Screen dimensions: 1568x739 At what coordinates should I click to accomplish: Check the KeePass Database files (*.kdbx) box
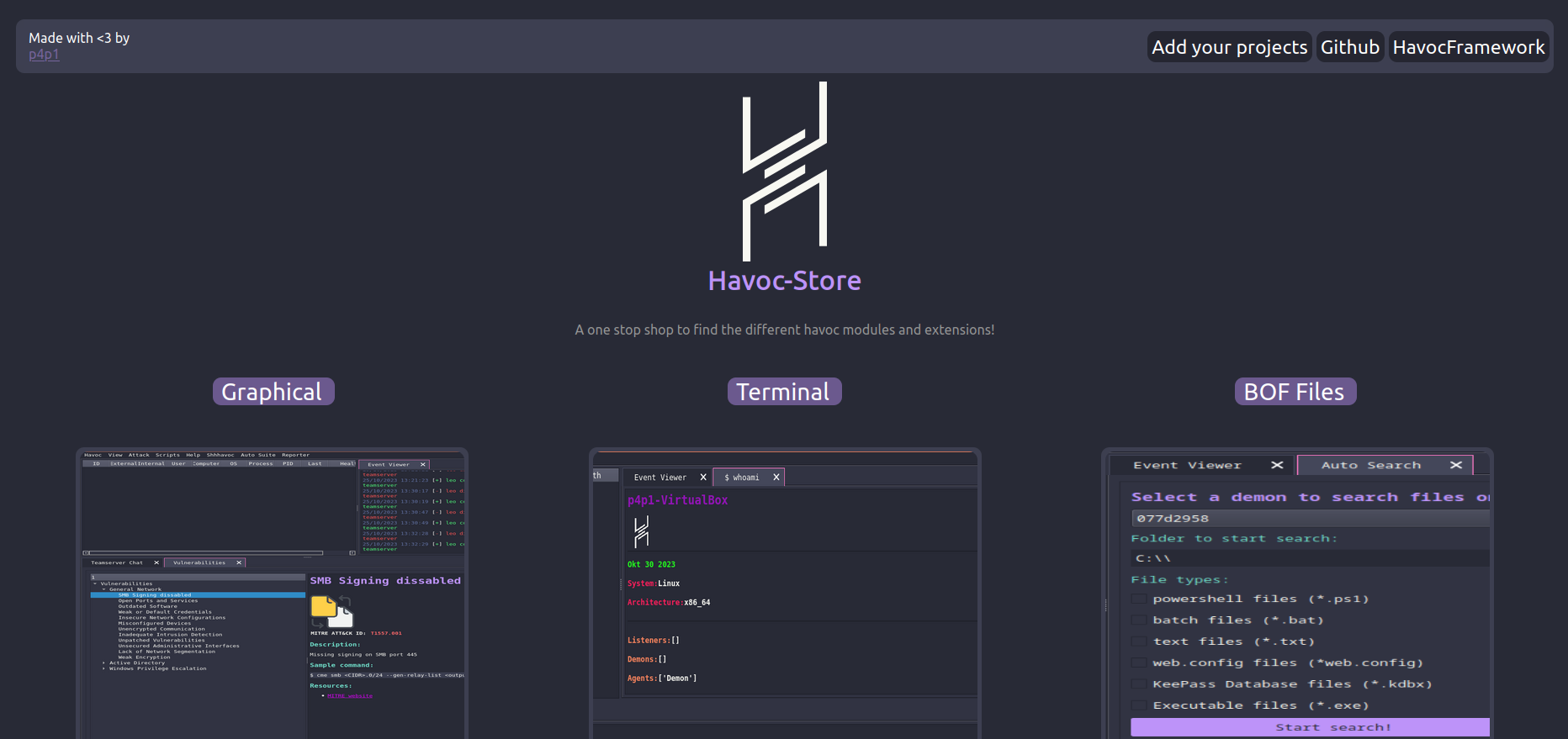(x=1139, y=684)
